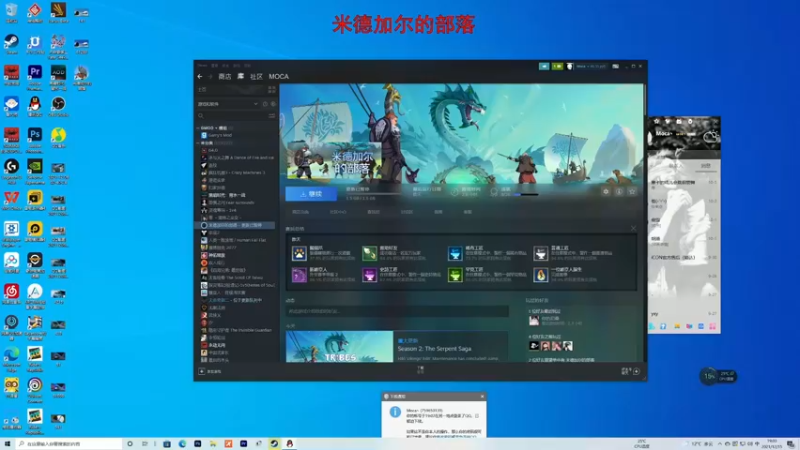Open the purple moon achievement icon

click(299, 274)
